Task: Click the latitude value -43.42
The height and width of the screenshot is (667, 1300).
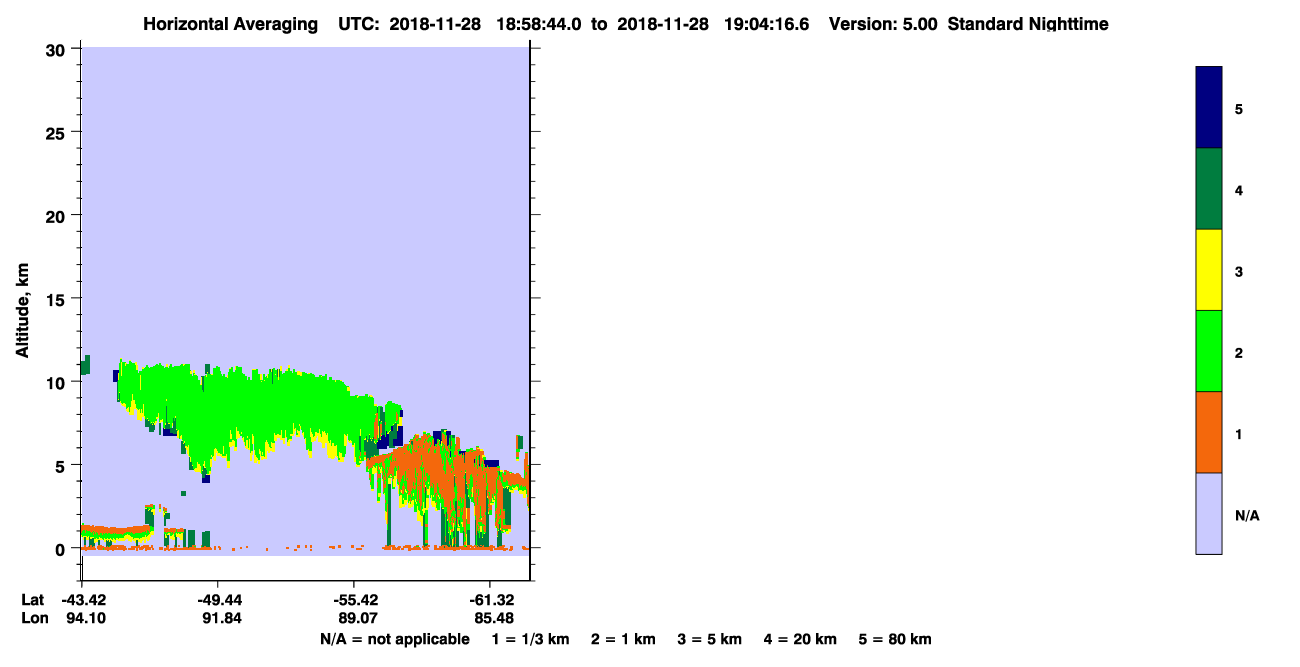Action: 82,600
